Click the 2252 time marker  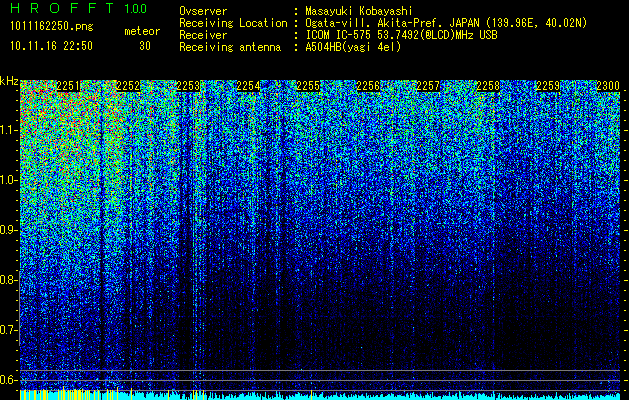[x=128, y=86]
